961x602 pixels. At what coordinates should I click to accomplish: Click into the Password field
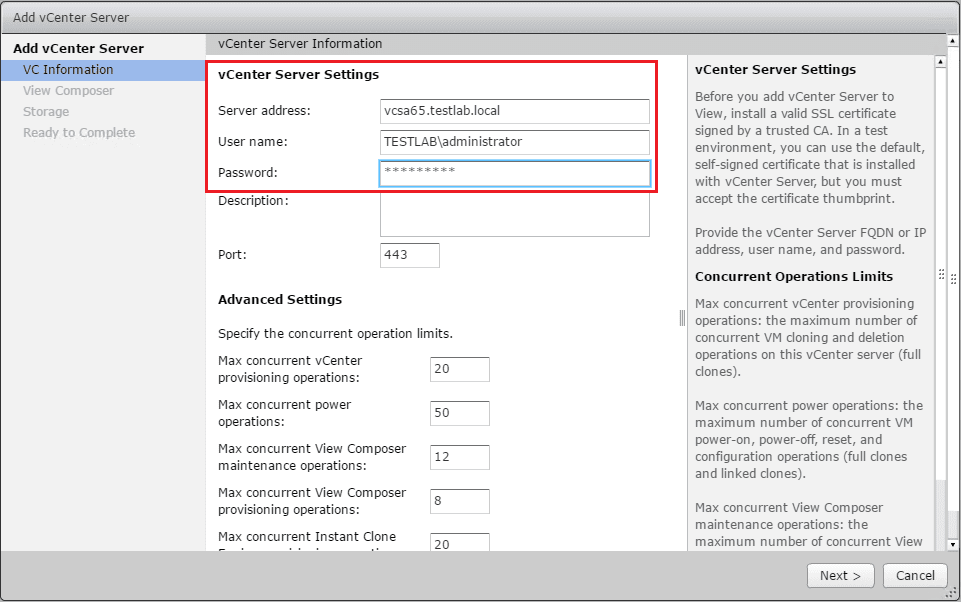tap(514, 173)
